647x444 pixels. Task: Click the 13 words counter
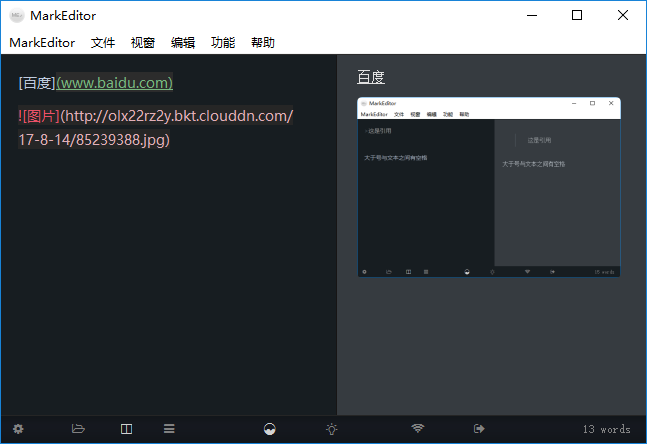click(x=606, y=429)
